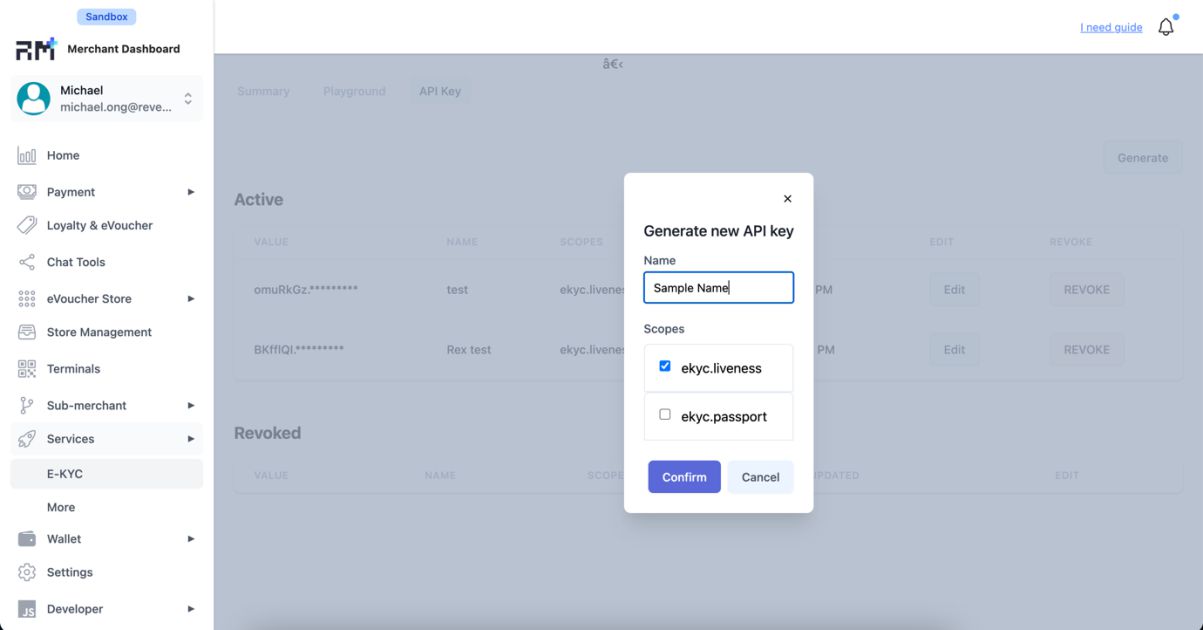Click the Terminals QR code icon
Image resolution: width=1203 pixels, height=630 pixels.
pyautogui.click(x=27, y=369)
